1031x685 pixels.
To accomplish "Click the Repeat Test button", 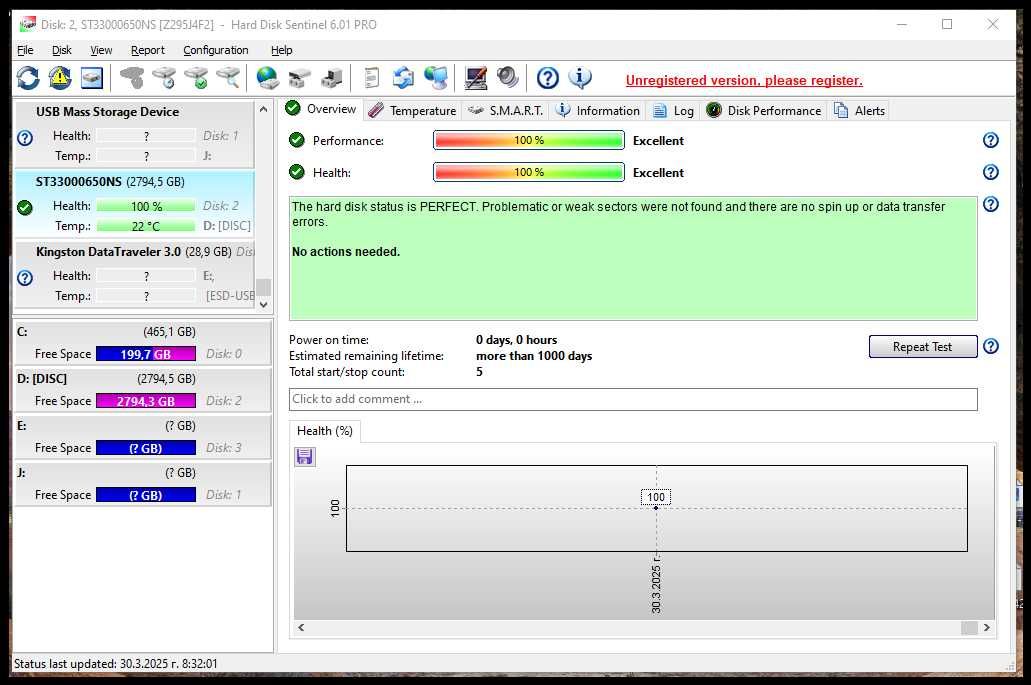I will click(923, 346).
